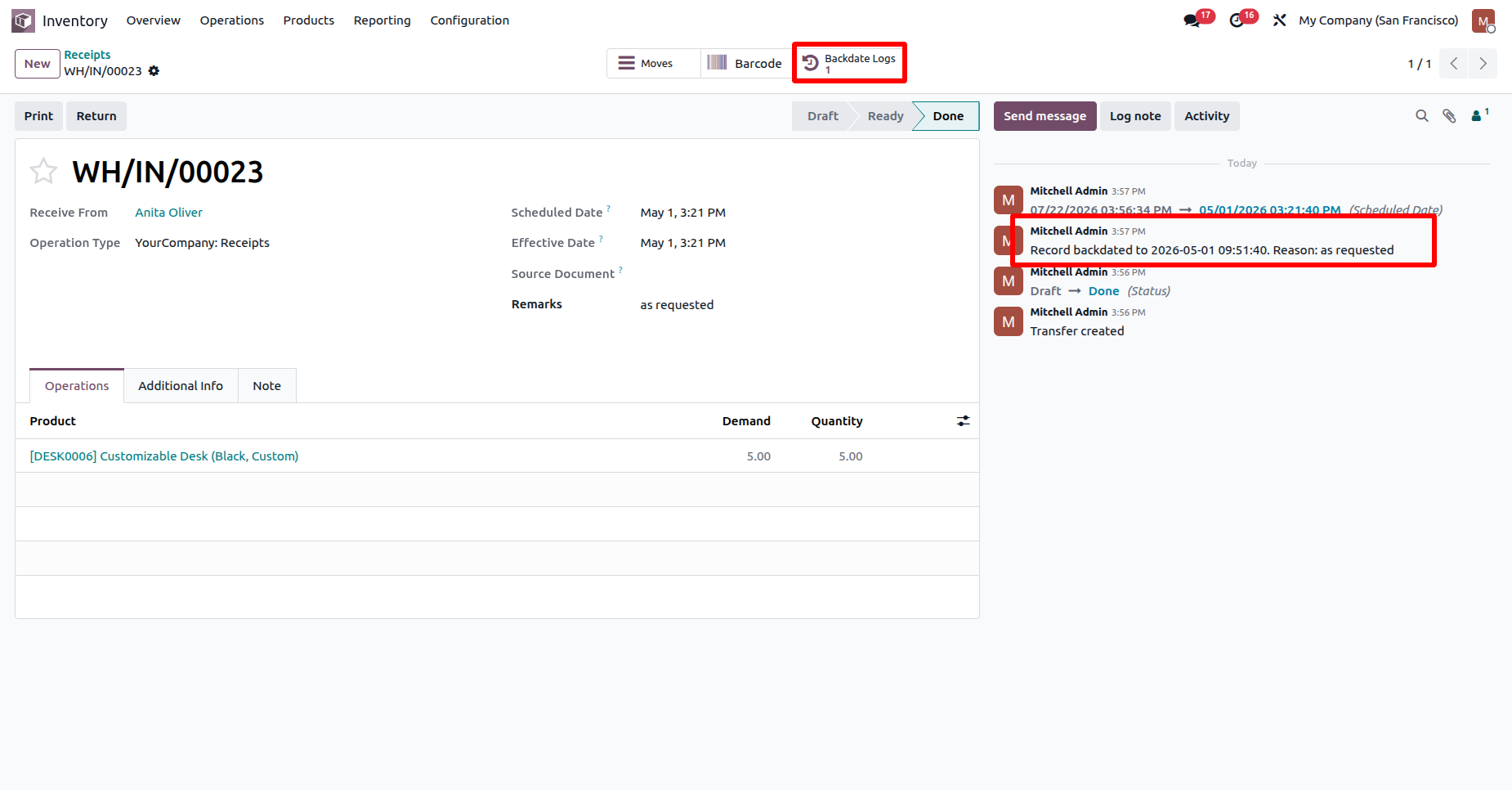Image resolution: width=1512 pixels, height=790 pixels.
Task: Open attachments paperclip icon
Action: [x=1449, y=116]
